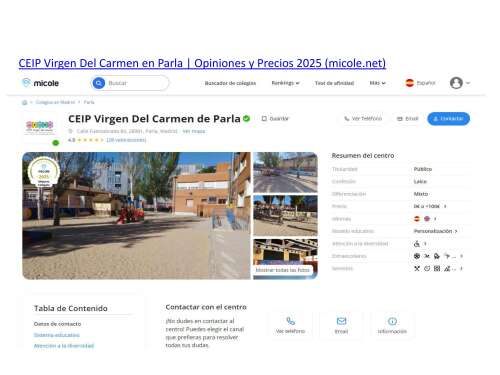Viewport: 500px width, 375px height.
Task: Open the micole.net hyperlink title
Action: pos(202,63)
